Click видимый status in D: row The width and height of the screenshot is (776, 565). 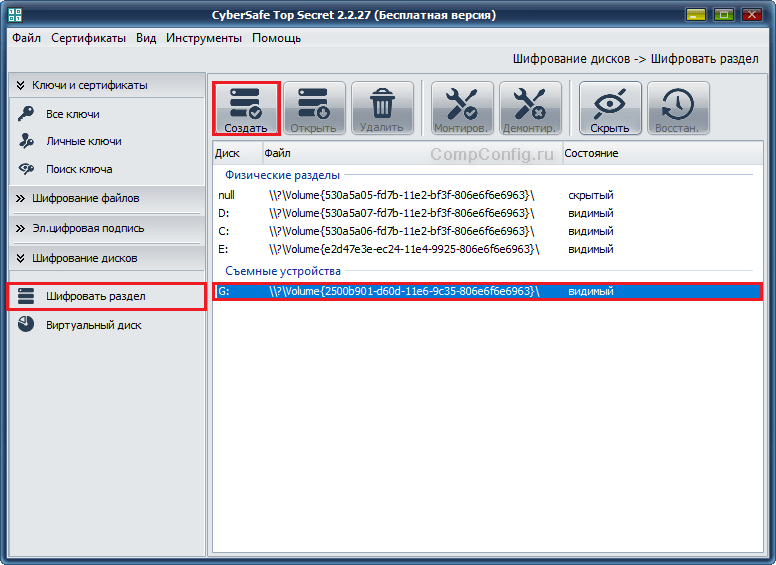(590, 213)
